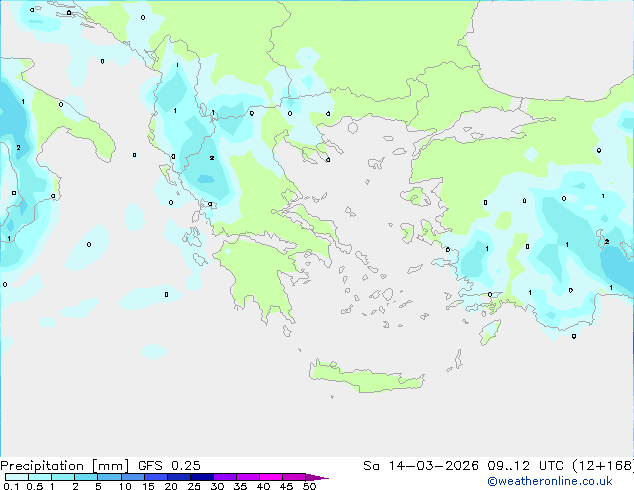634x490 pixels.
Task: Click the "45" legend scale label
Action: pos(286,486)
